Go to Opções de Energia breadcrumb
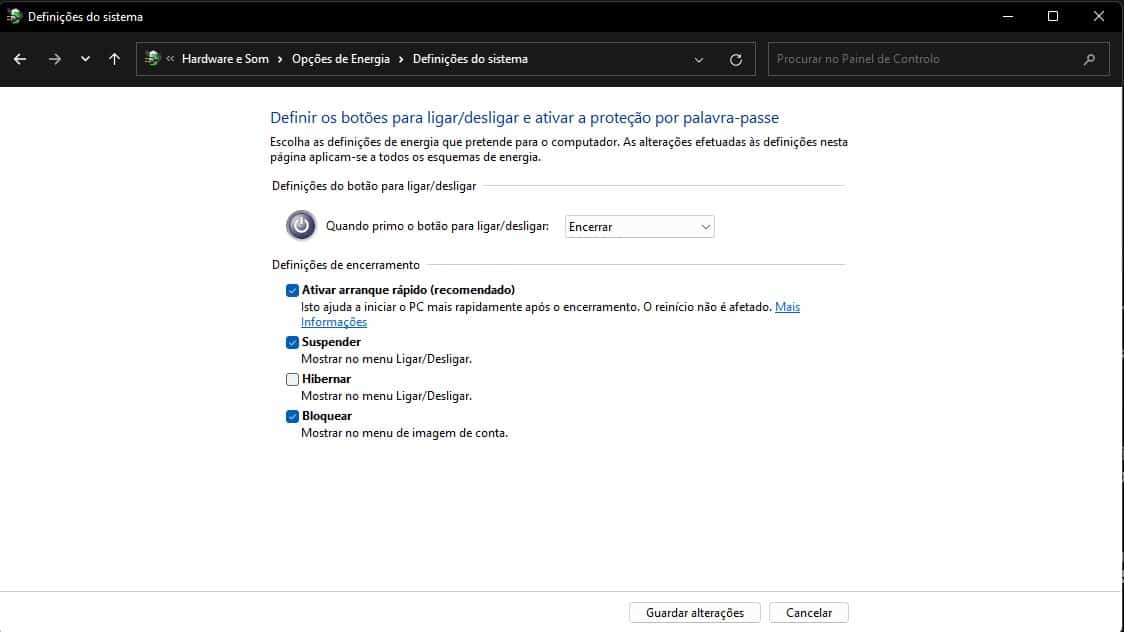 340,59
